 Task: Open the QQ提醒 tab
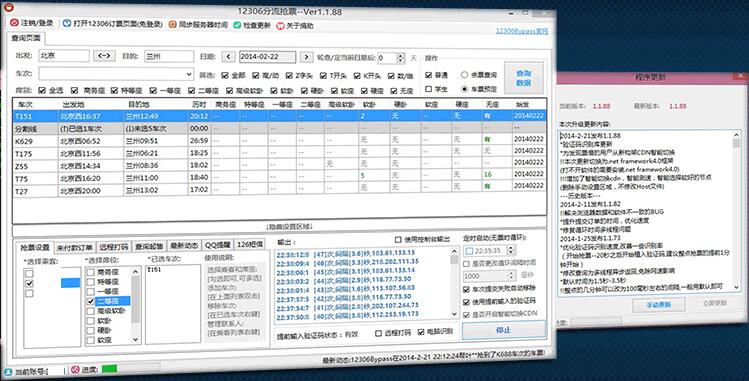coord(217,244)
